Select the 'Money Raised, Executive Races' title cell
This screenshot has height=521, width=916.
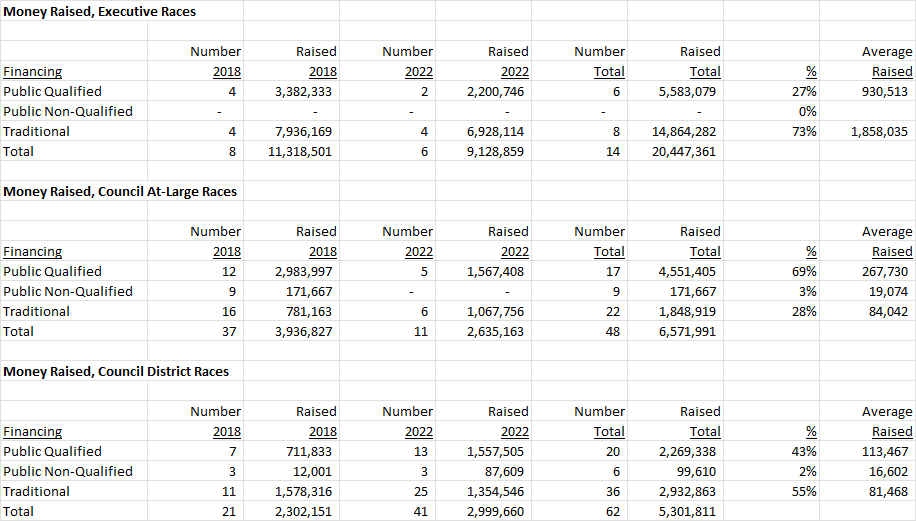[100, 12]
